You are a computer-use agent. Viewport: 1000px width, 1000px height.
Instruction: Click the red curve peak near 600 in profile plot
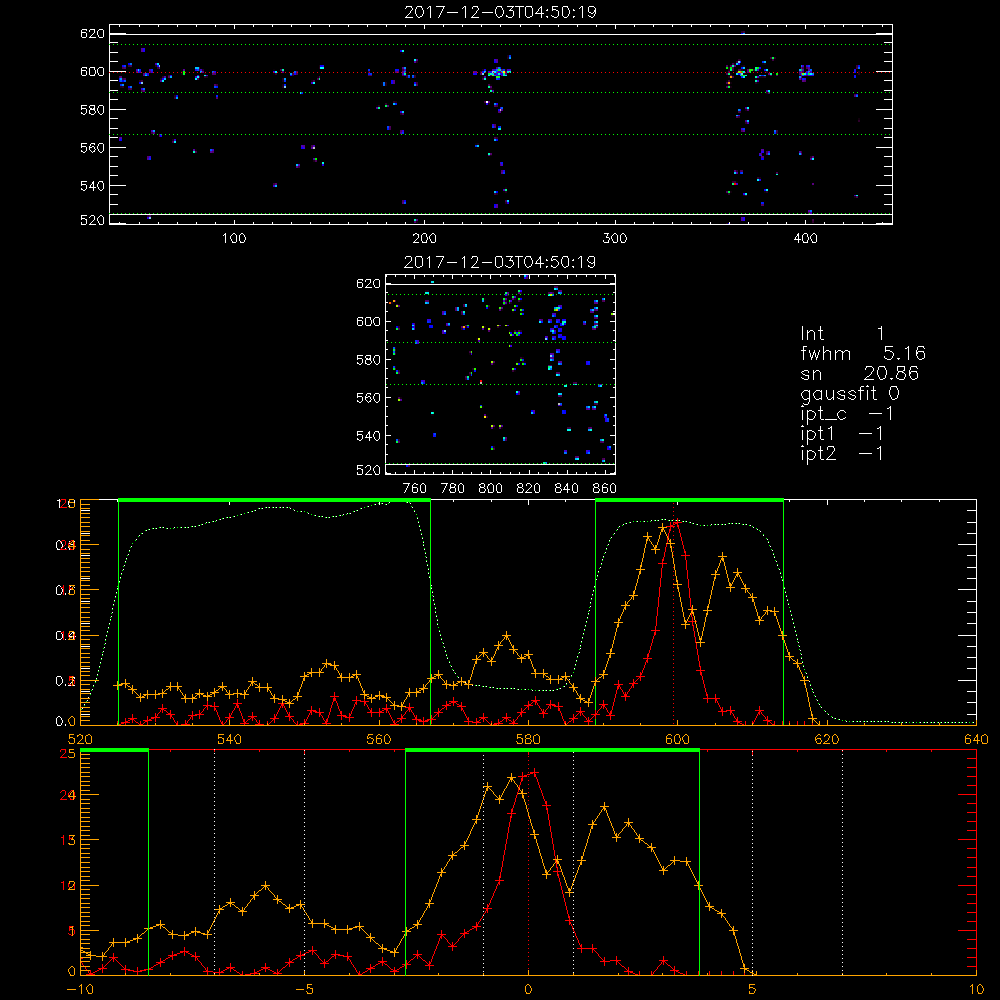677,522
